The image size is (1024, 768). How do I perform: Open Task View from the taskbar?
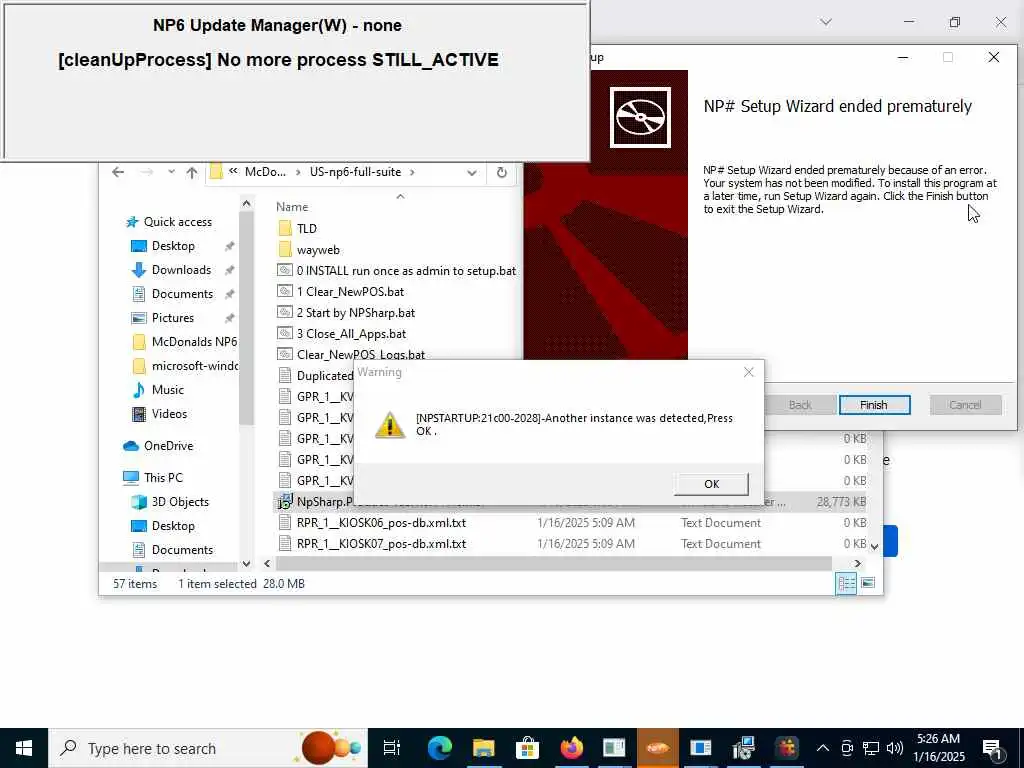tap(391, 748)
